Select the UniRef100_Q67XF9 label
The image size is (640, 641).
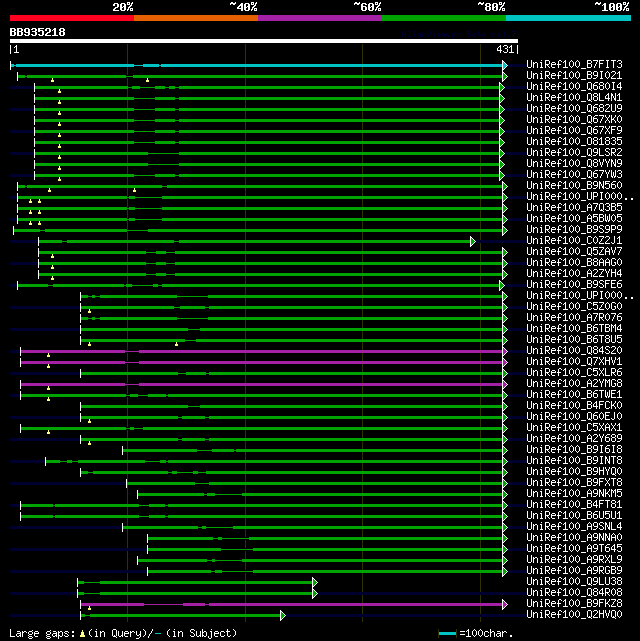pos(574,130)
